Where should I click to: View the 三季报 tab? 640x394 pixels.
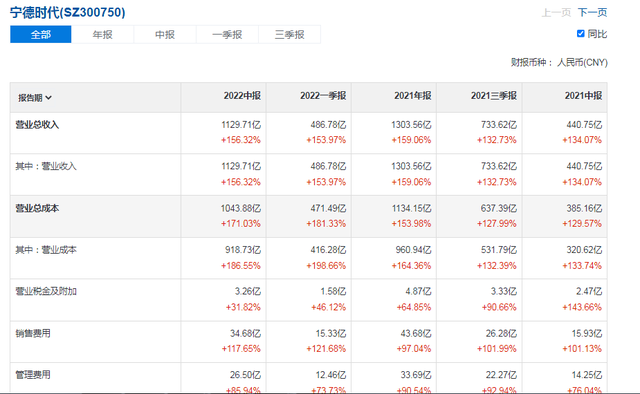(x=289, y=34)
